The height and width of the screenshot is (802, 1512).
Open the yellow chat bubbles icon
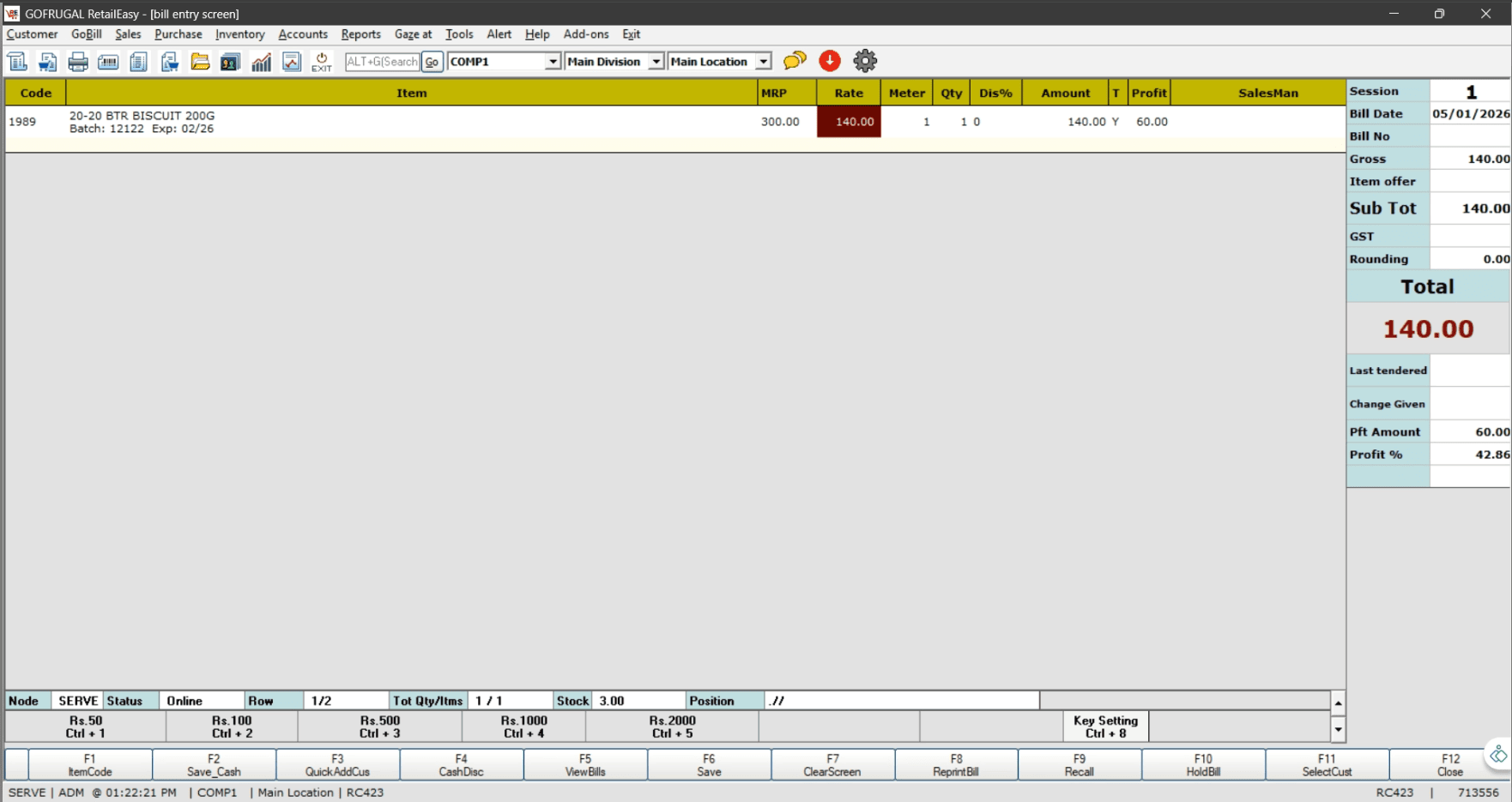(x=795, y=60)
